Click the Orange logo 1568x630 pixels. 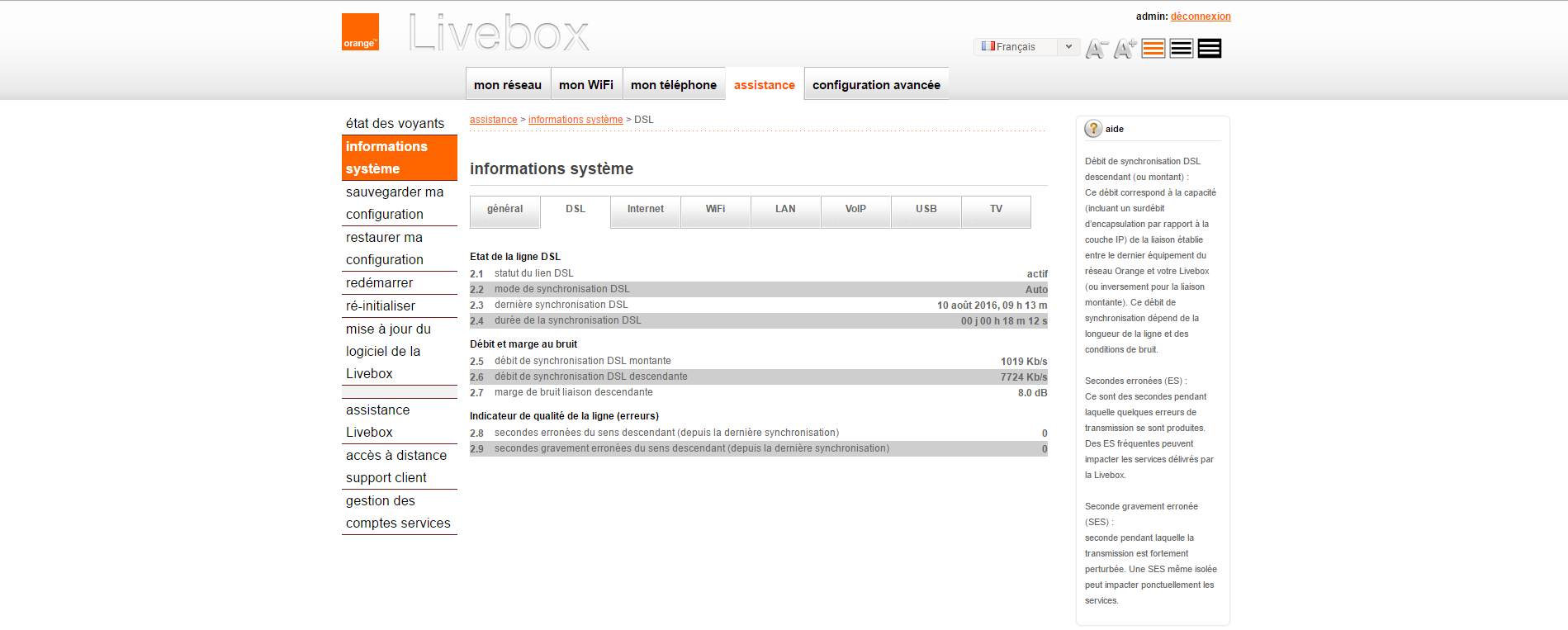pos(360,32)
